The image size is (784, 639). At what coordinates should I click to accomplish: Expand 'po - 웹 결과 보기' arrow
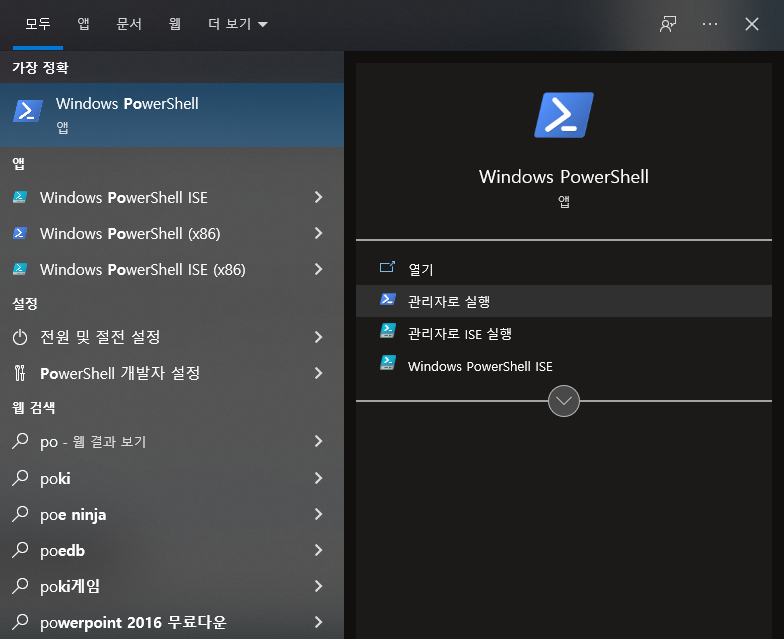pos(318,441)
